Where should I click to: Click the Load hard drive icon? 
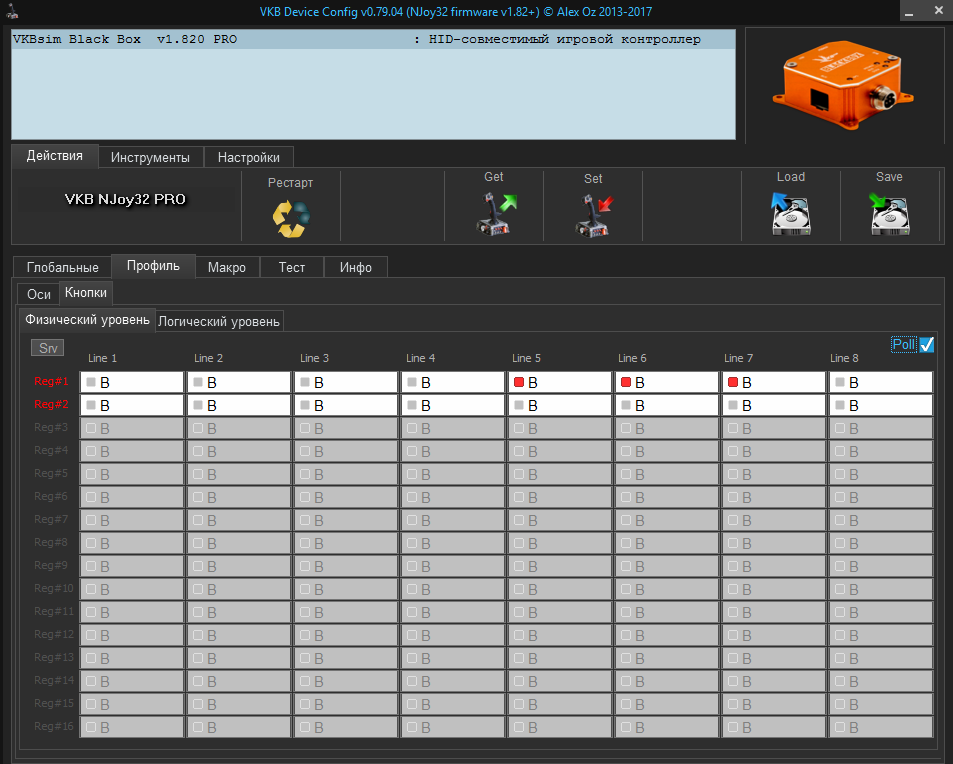click(790, 213)
